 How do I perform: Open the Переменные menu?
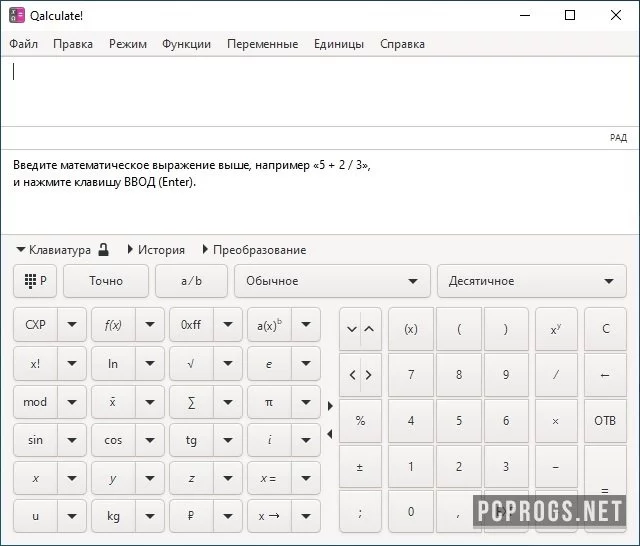point(262,44)
